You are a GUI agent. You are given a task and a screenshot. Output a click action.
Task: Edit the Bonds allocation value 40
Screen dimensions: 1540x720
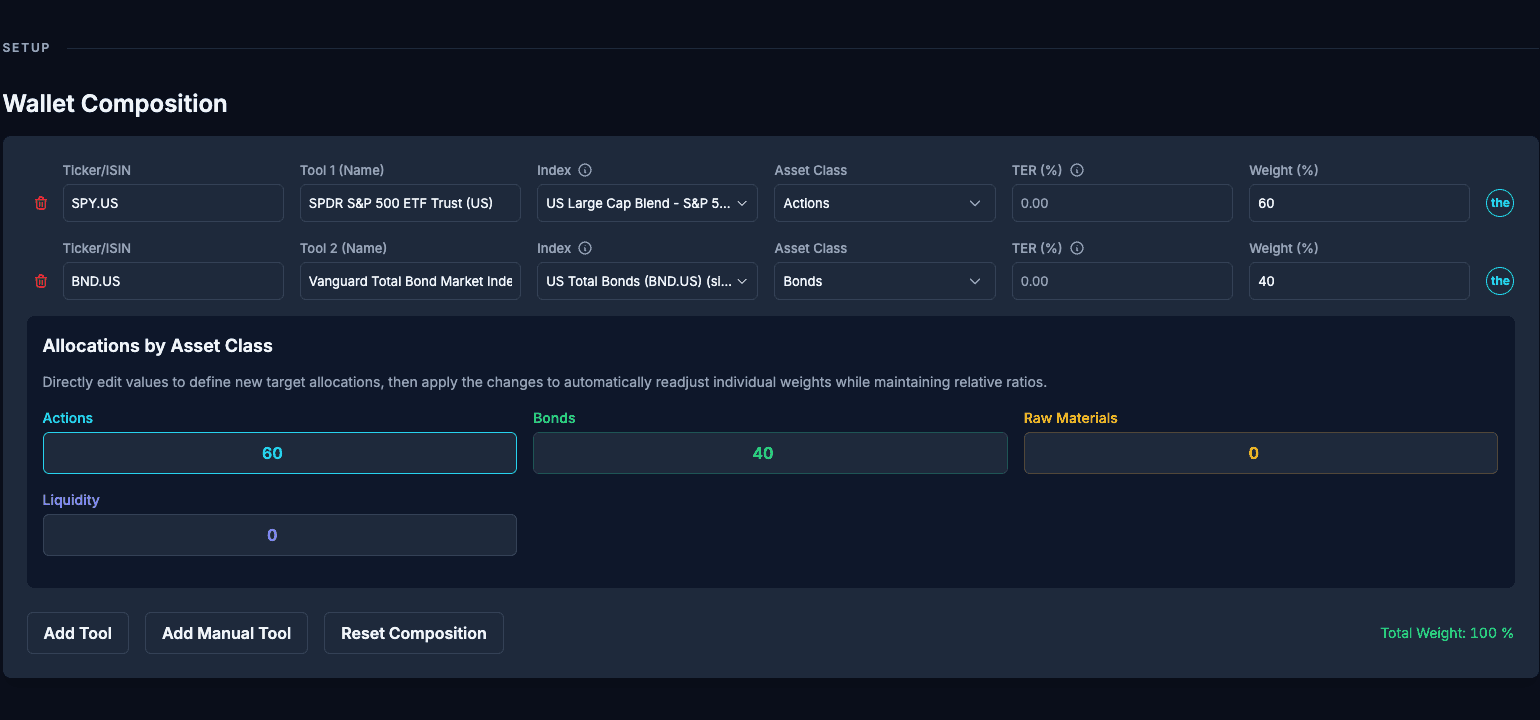tap(770, 453)
